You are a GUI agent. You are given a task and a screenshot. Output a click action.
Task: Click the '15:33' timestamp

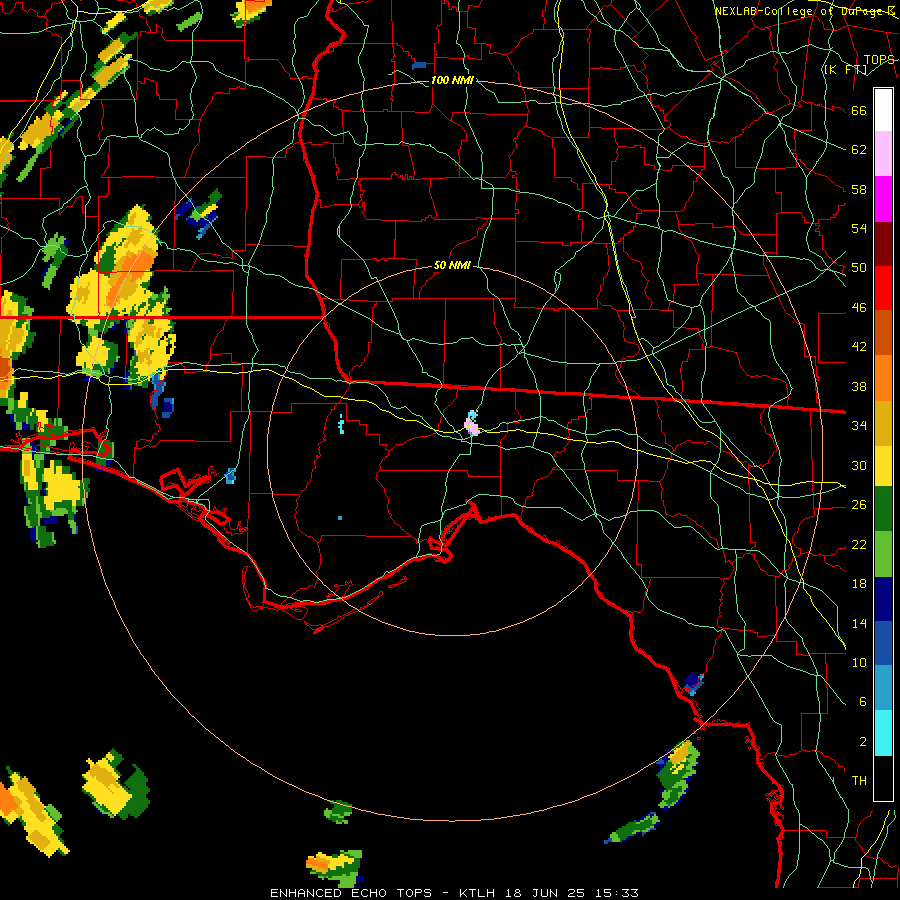(617, 893)
